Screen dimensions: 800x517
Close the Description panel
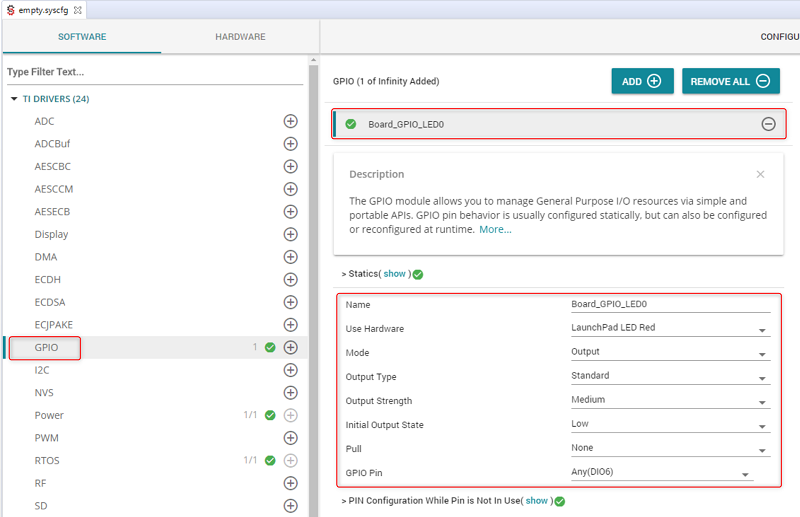(x=760, y=174)
